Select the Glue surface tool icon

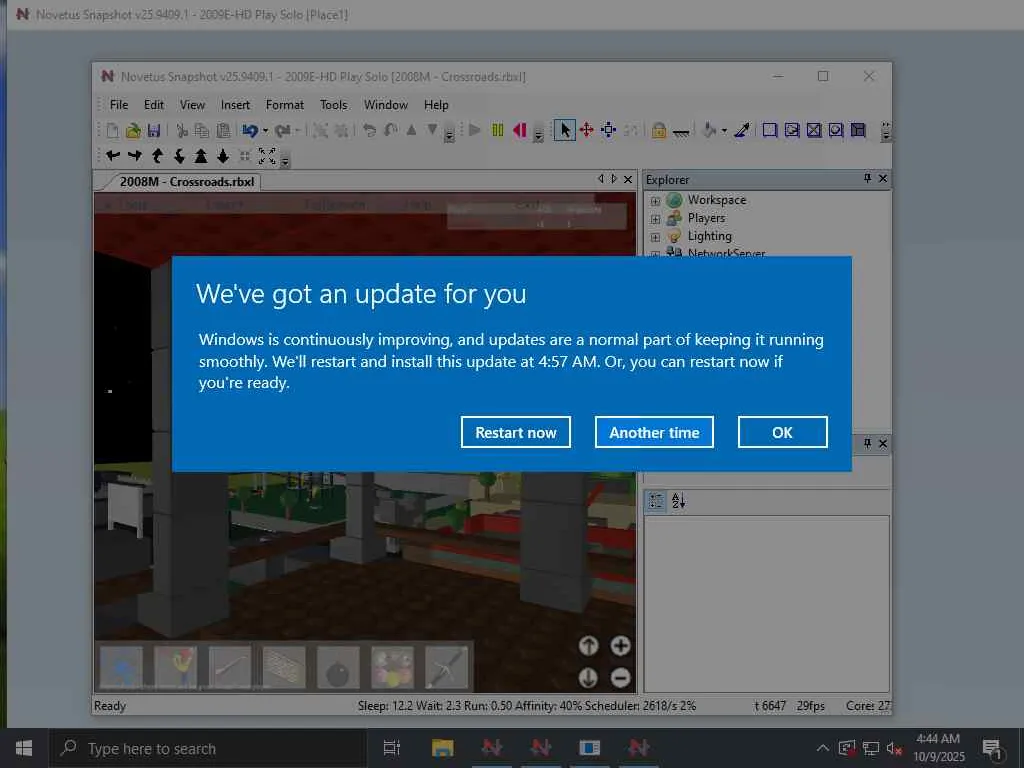tap(792, 131)
